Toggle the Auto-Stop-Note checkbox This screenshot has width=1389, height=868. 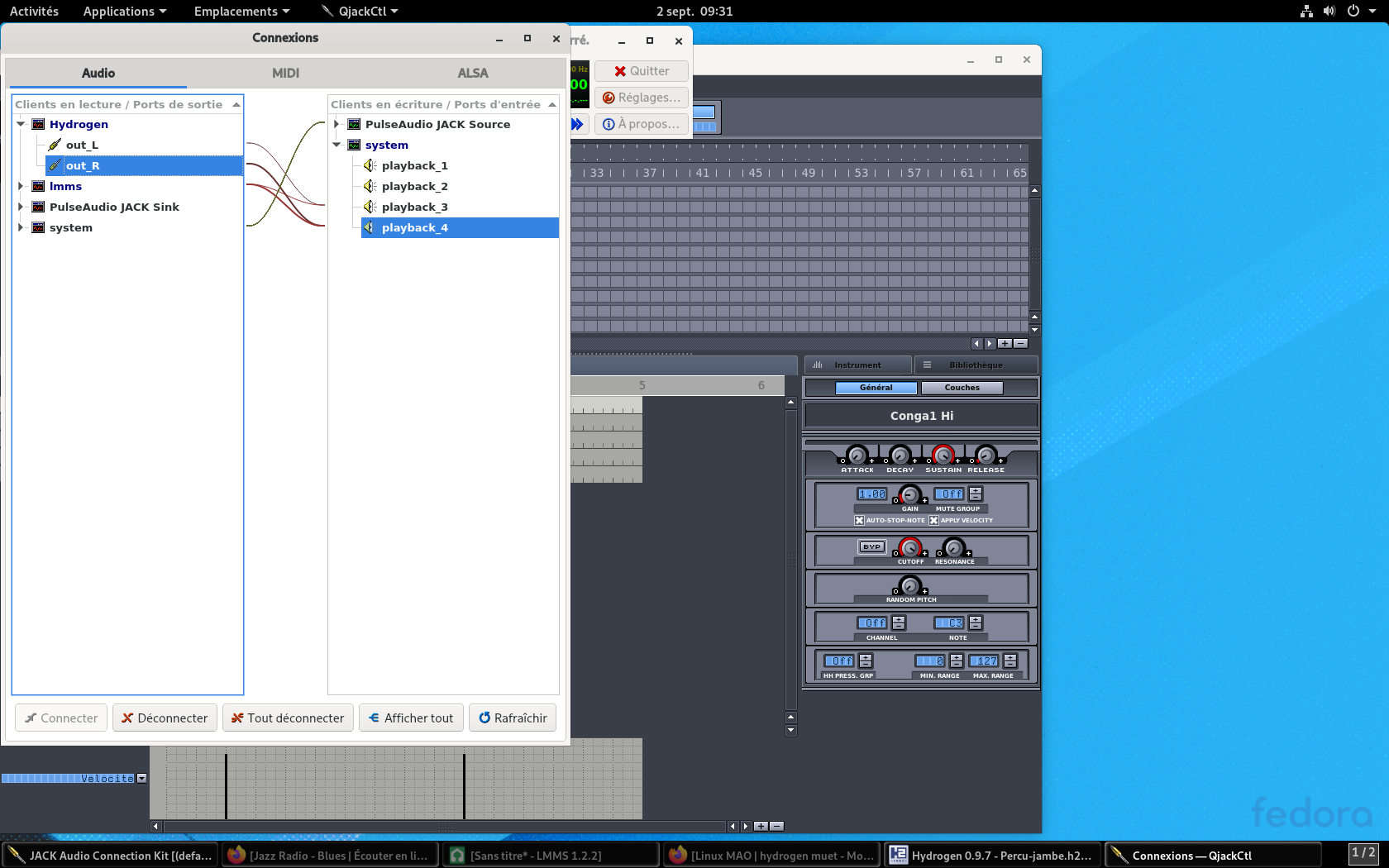(859, 520)
